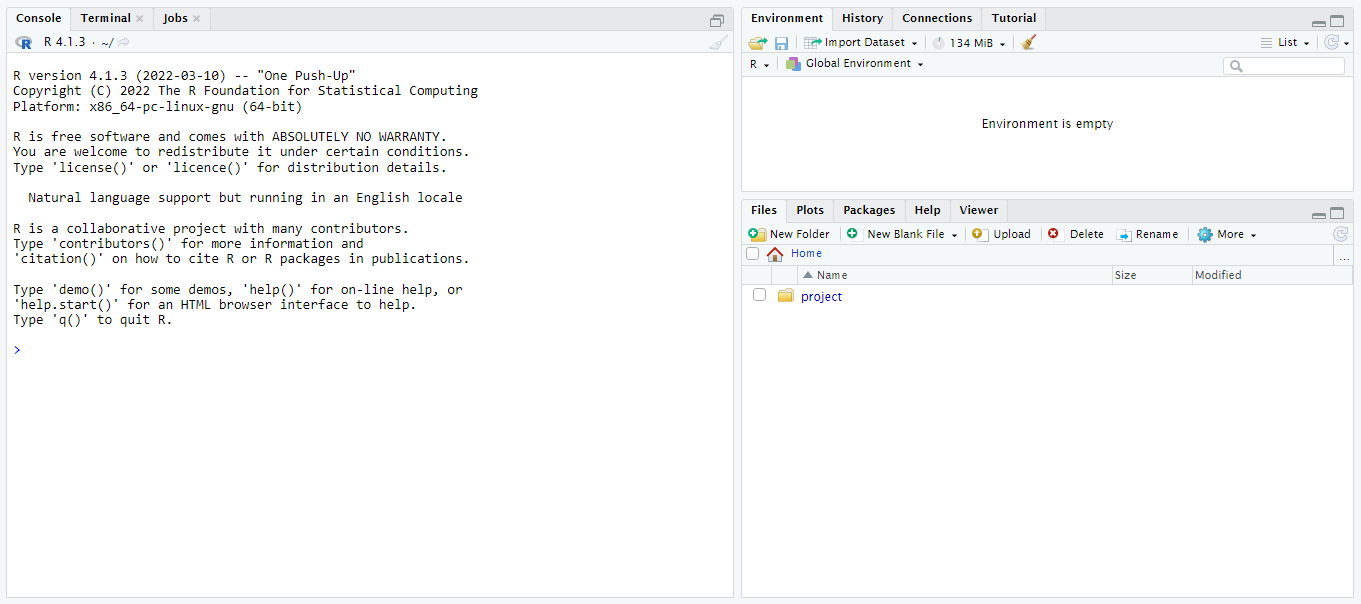
Task: Switch to the Terminal tab
Action: pos(105,17)
